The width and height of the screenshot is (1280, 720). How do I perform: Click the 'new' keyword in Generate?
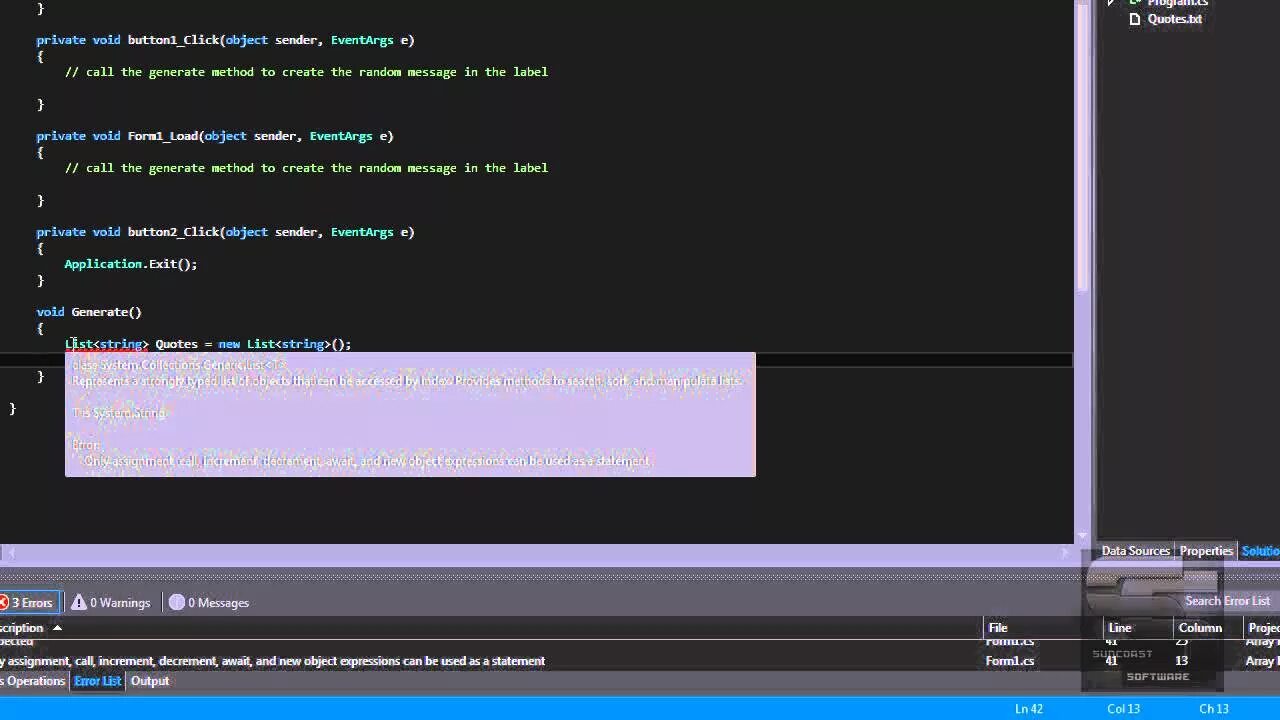pyautogui.click(x=229, y=344)
